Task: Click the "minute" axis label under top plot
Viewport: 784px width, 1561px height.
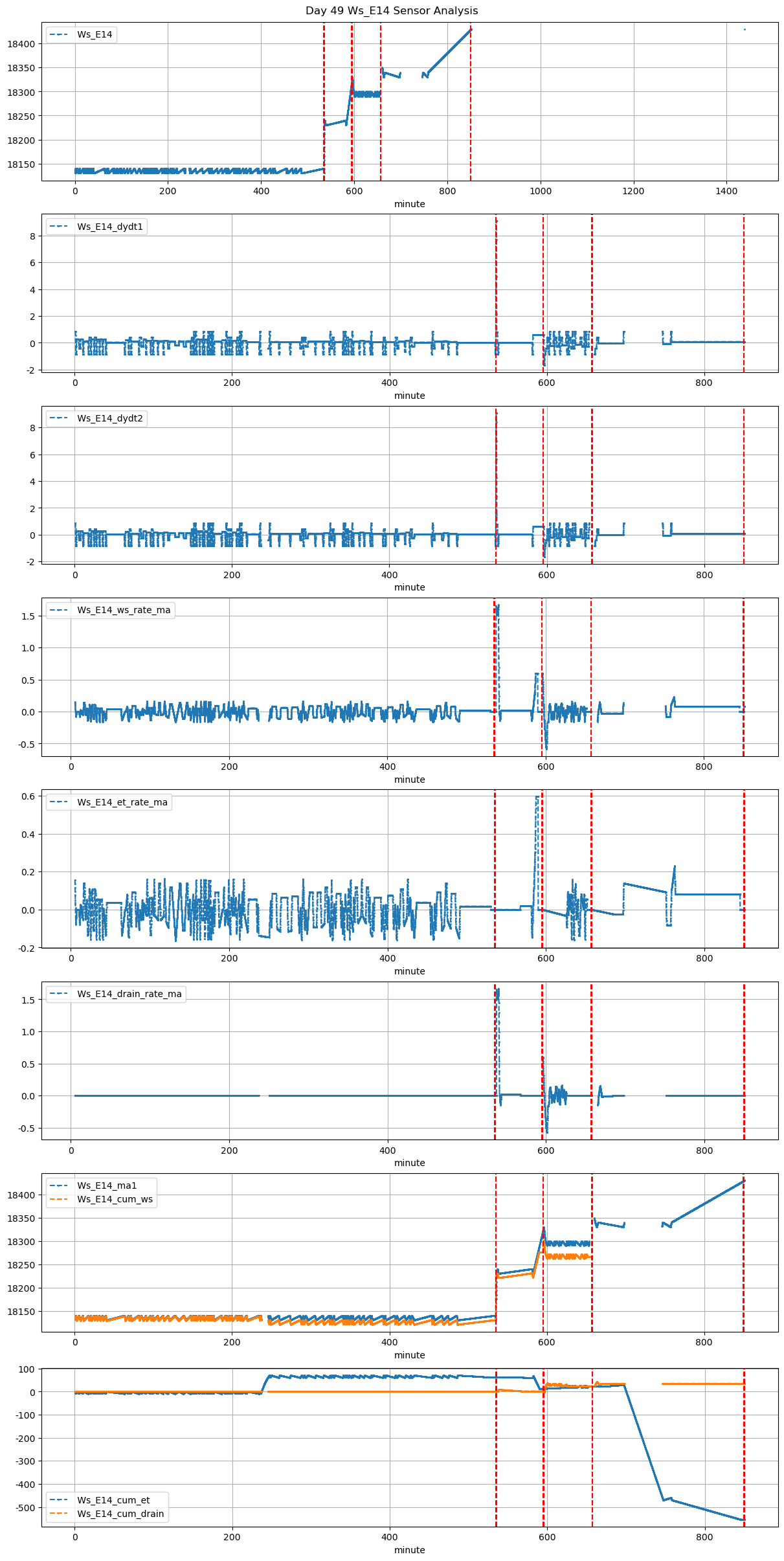Action: coord(410,204)
